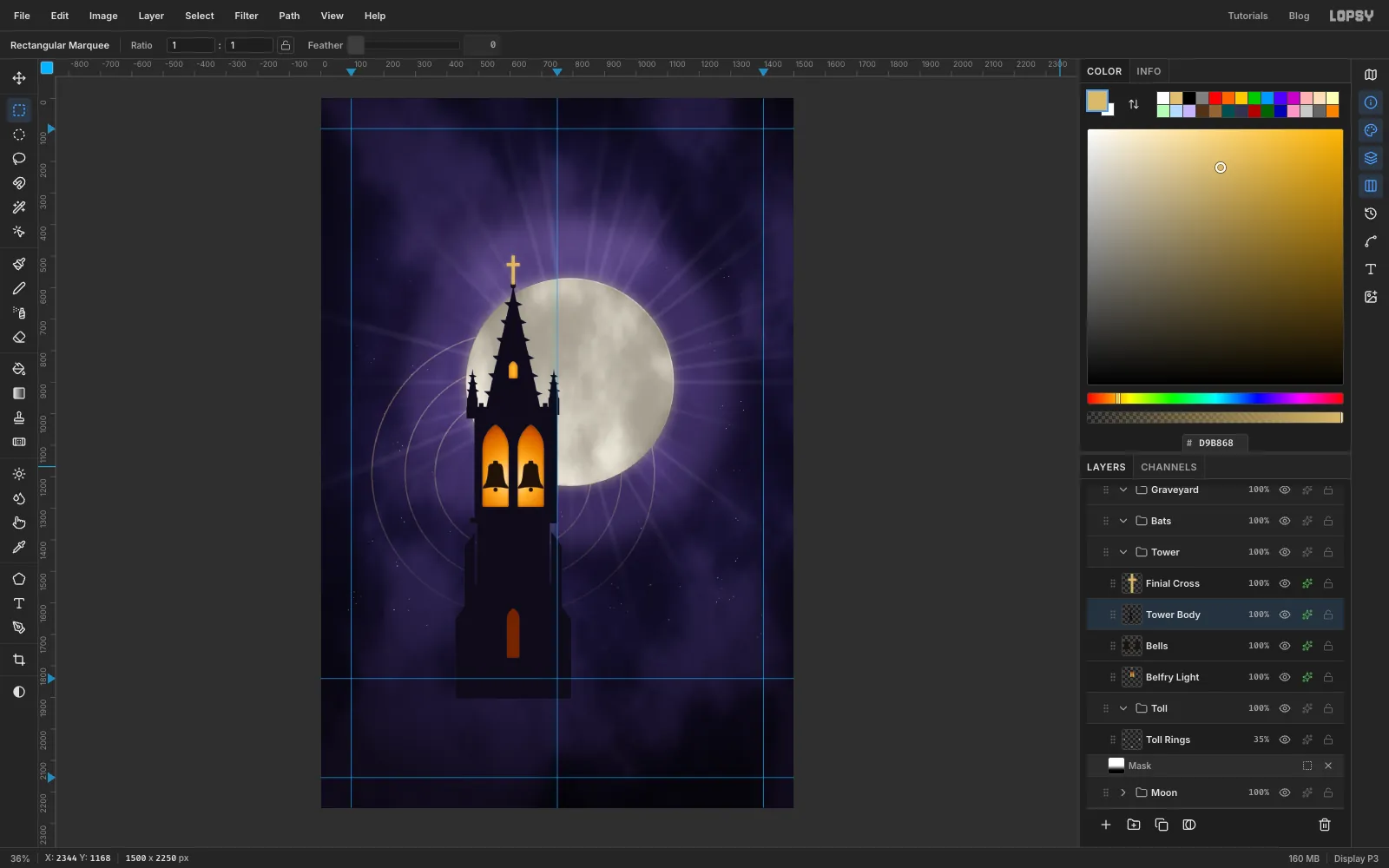Collapse the Toll group
The height and width of the screenshot is (868, 1389).
click(1123, 708)
